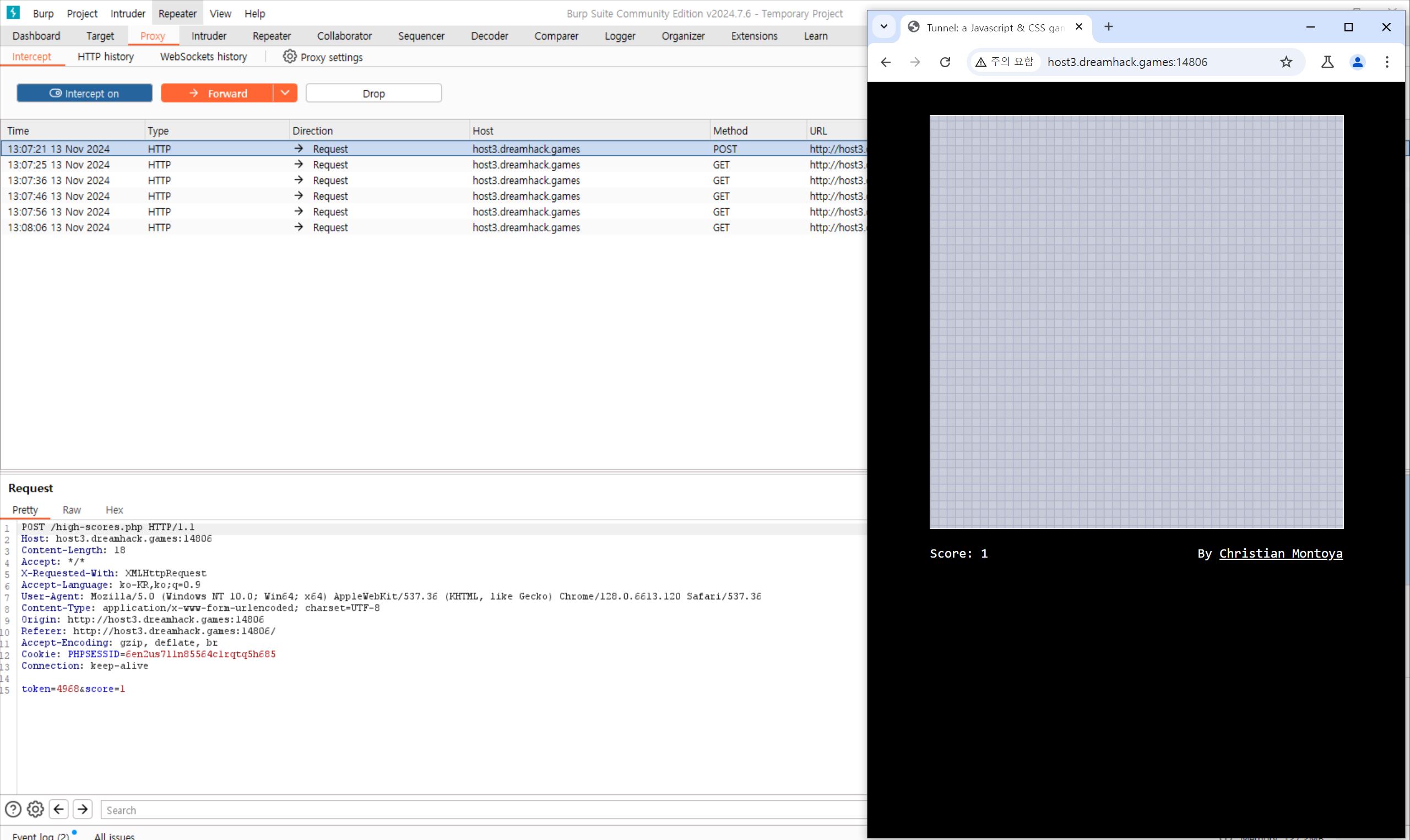Open Chrome profile avatar

tap(1357, 62)
